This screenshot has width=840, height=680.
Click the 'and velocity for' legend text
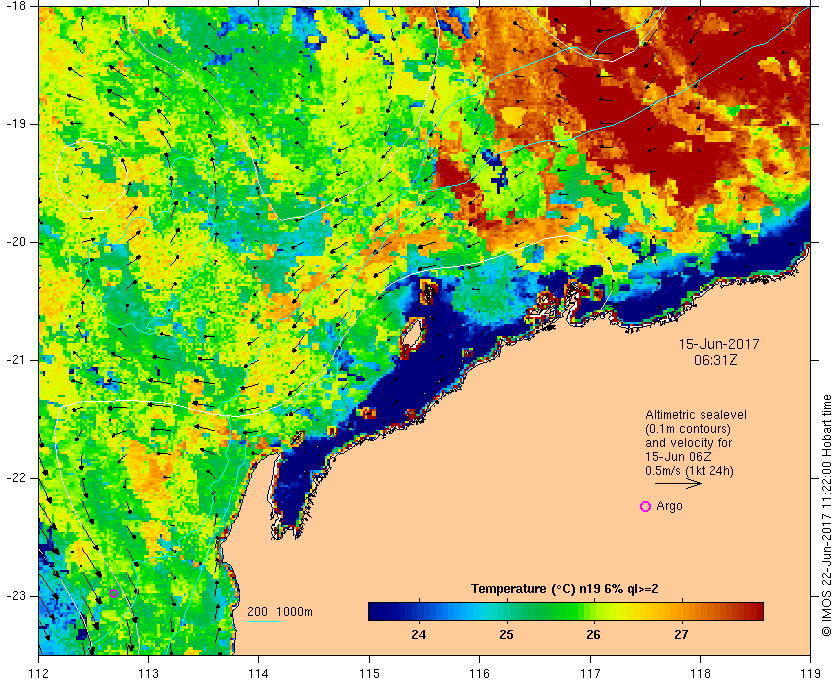click(688, 443)
